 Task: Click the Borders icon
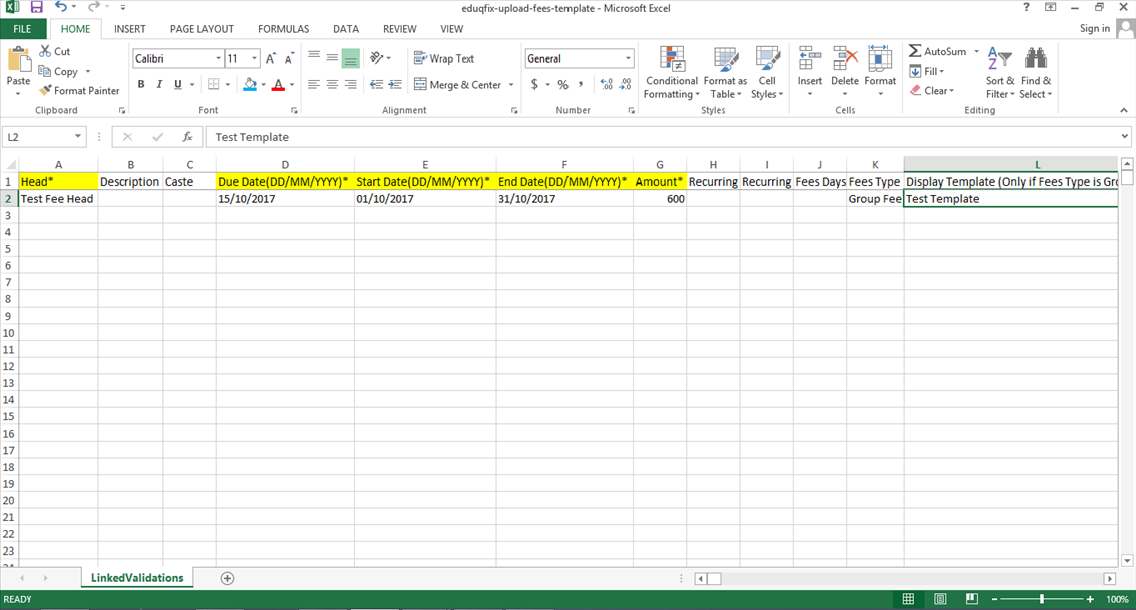214,84
